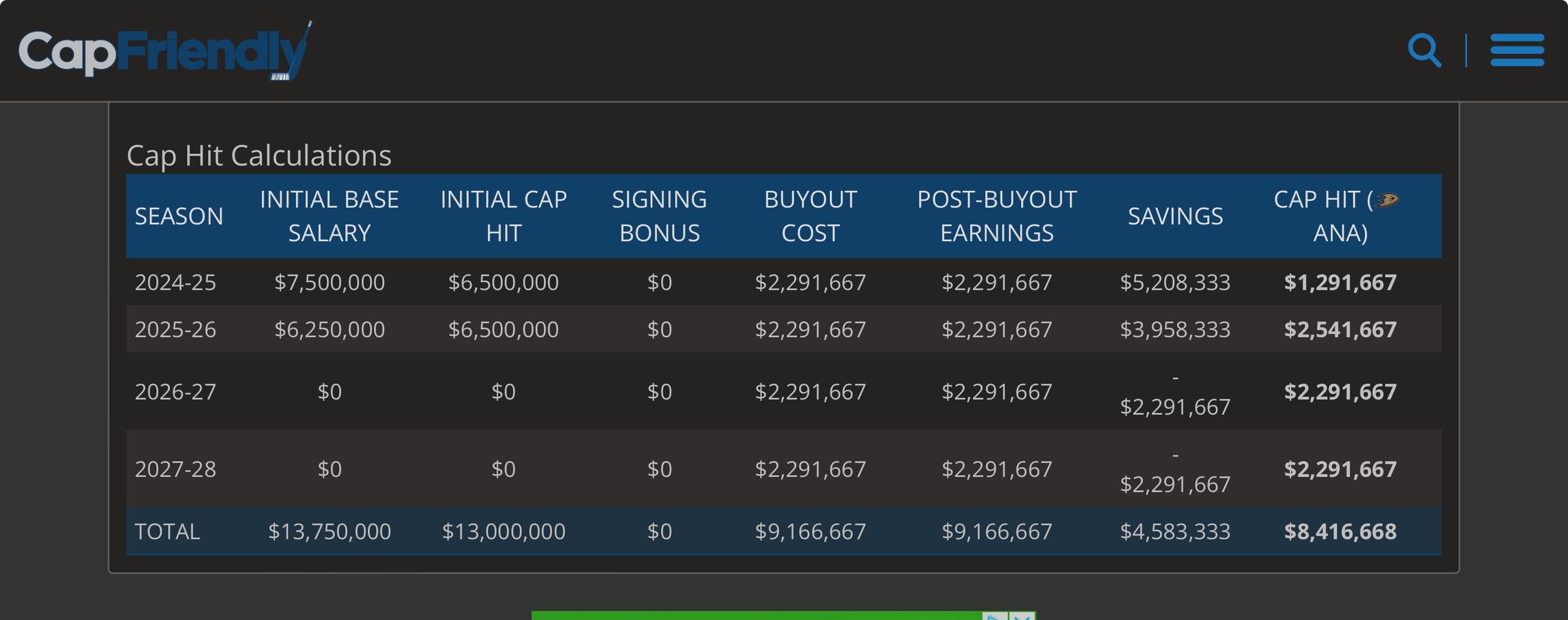The width and height of the screenshot is (1568, 620).
Task: Select the 2025-26 cap hit value $2,541,667
Action: tap(1340, 329)
